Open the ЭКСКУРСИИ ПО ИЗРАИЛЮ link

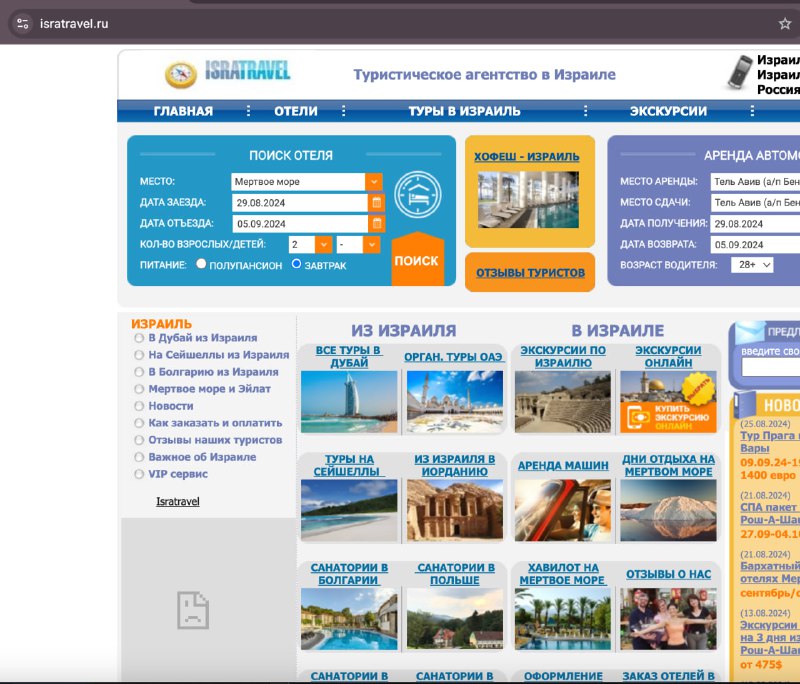(563, 357)
